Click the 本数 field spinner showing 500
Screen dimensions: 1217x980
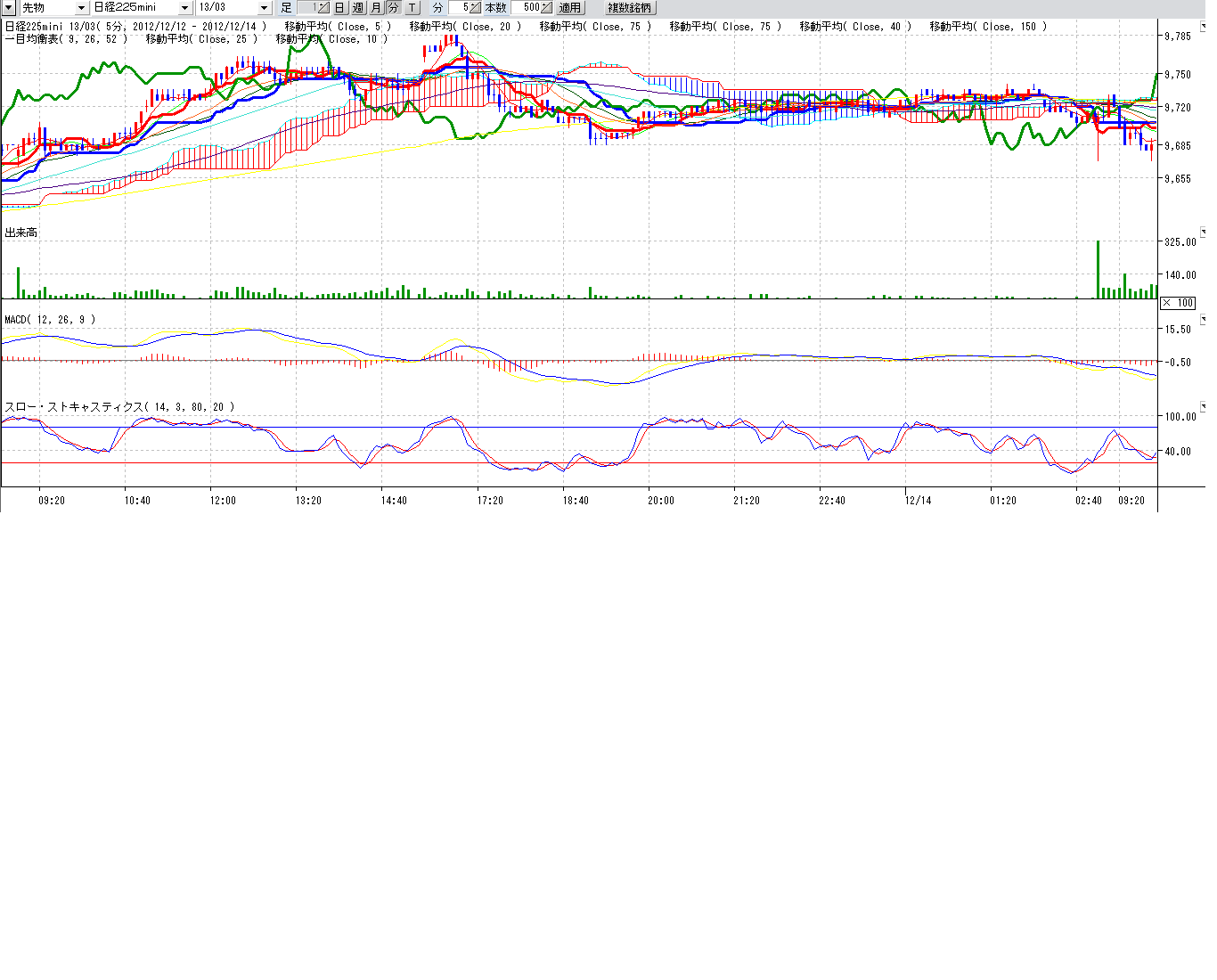[x=546, y=8]
